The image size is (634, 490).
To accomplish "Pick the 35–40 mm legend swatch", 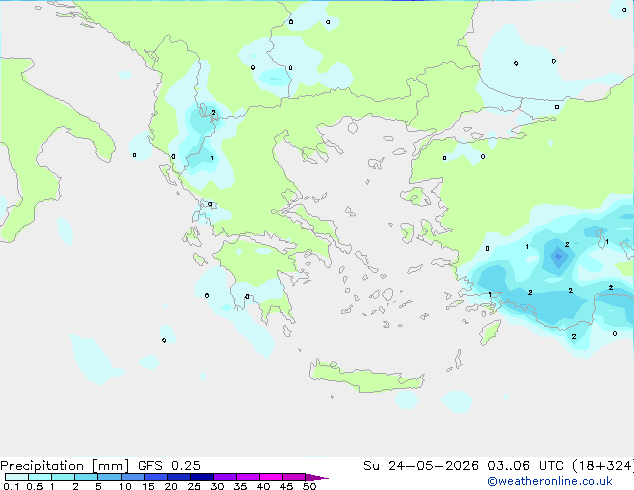I will click(248, 477).
